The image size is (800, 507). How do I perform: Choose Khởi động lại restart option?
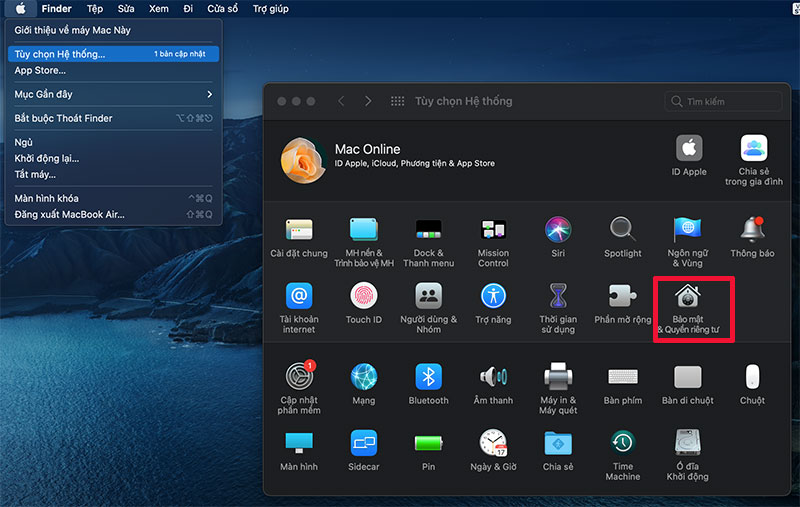(113, 158)
